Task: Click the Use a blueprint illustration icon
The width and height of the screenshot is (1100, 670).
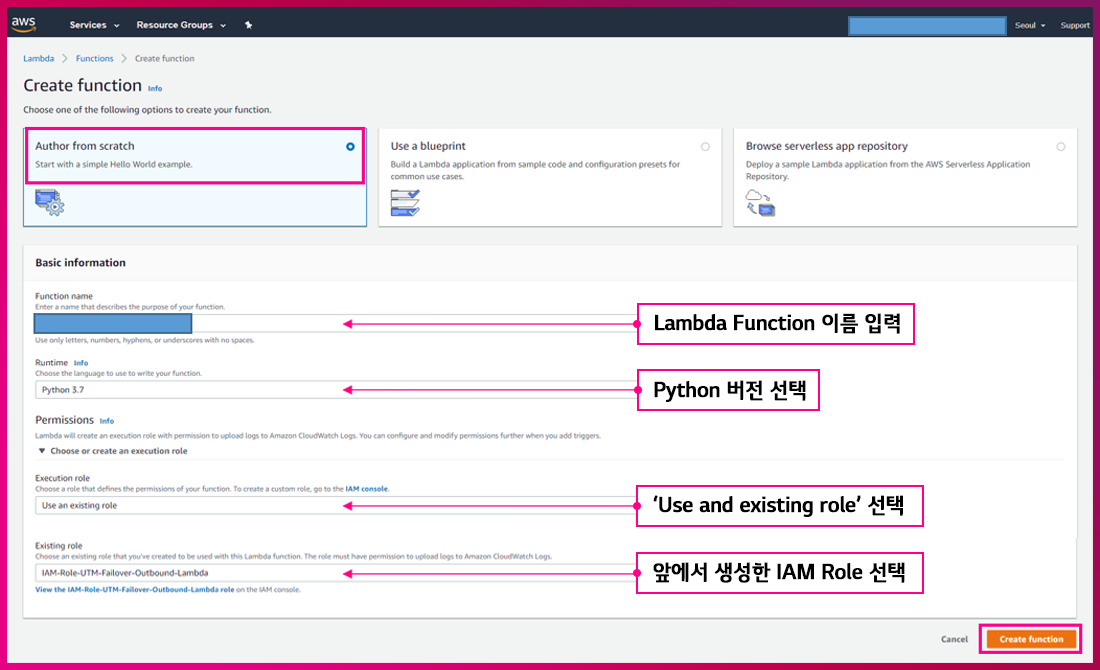Action: pyautogui.click(x=405, y=203)
